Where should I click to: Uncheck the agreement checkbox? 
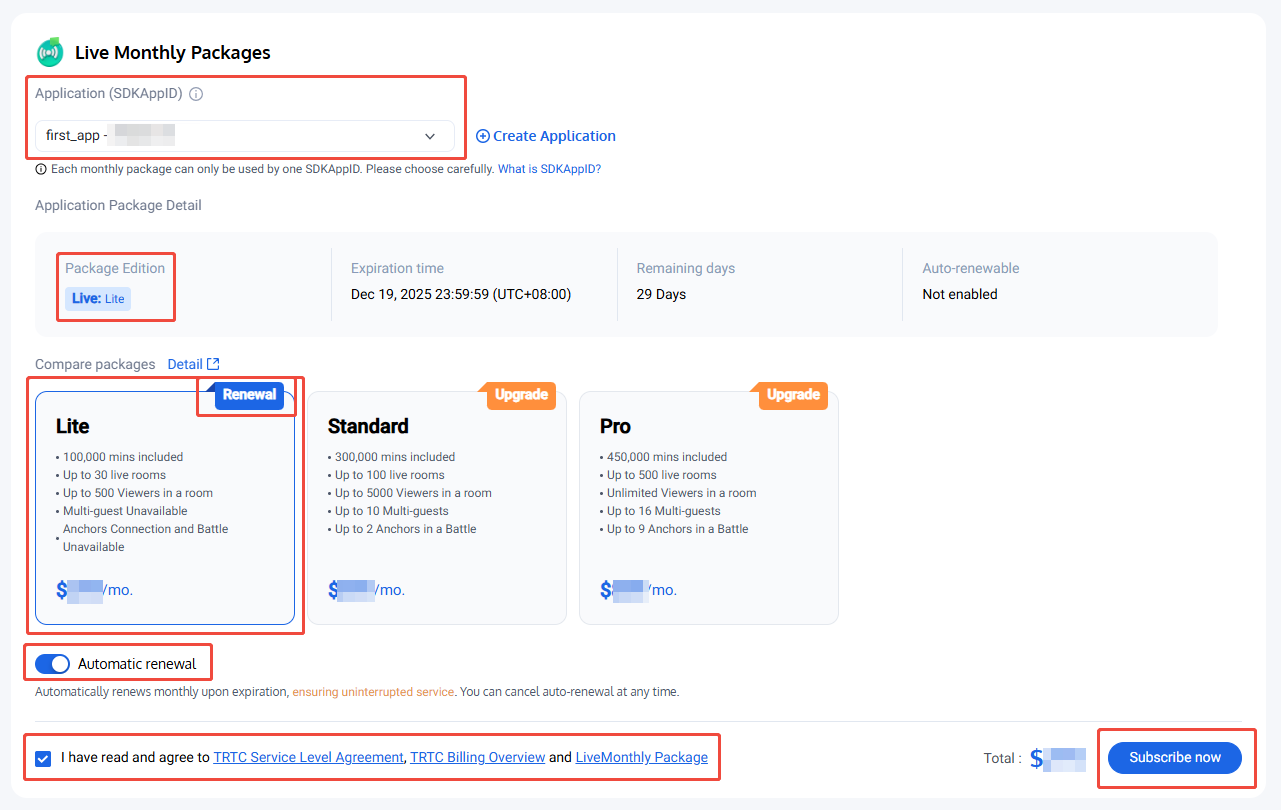(x=43, y=758)
